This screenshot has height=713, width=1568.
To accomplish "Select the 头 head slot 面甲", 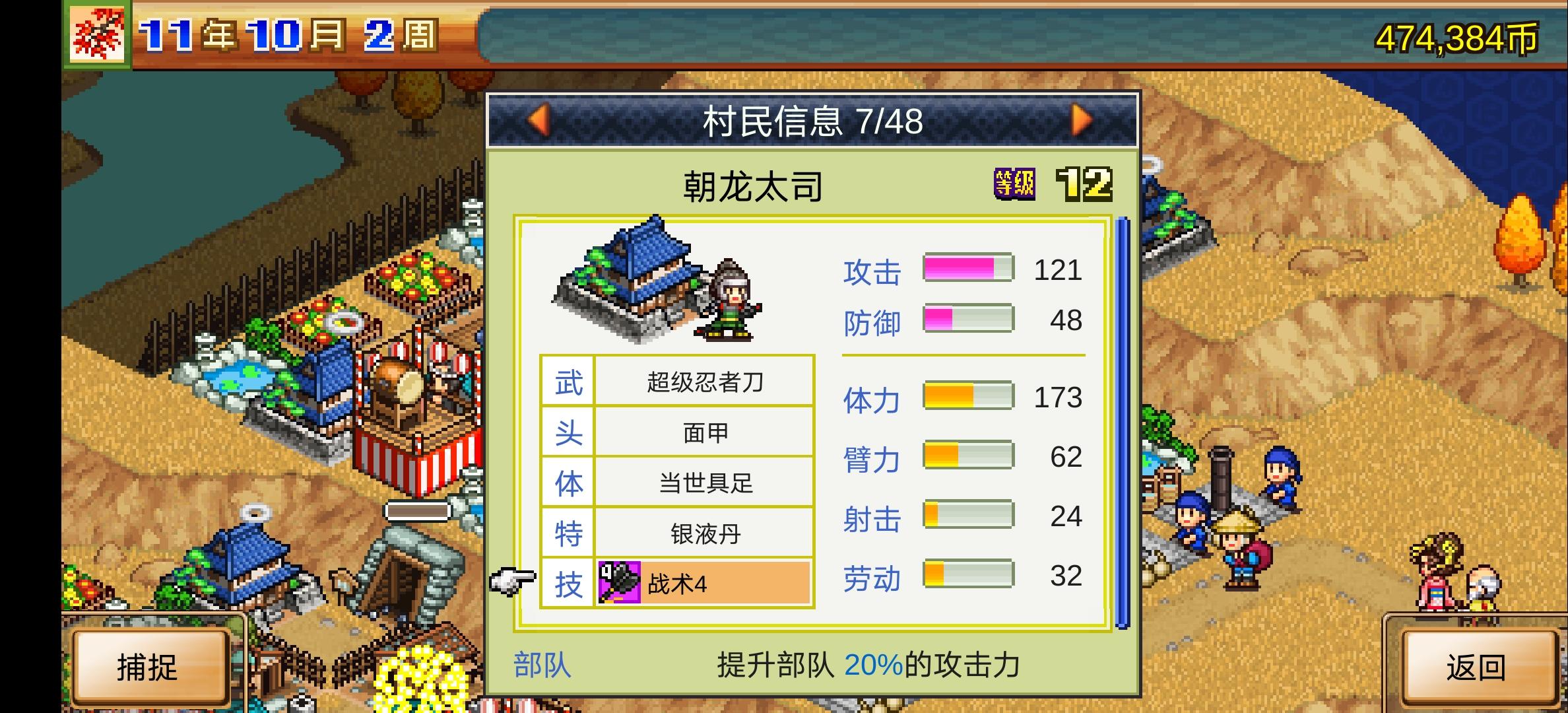I will pyautogui.click(x=677, y=432).
